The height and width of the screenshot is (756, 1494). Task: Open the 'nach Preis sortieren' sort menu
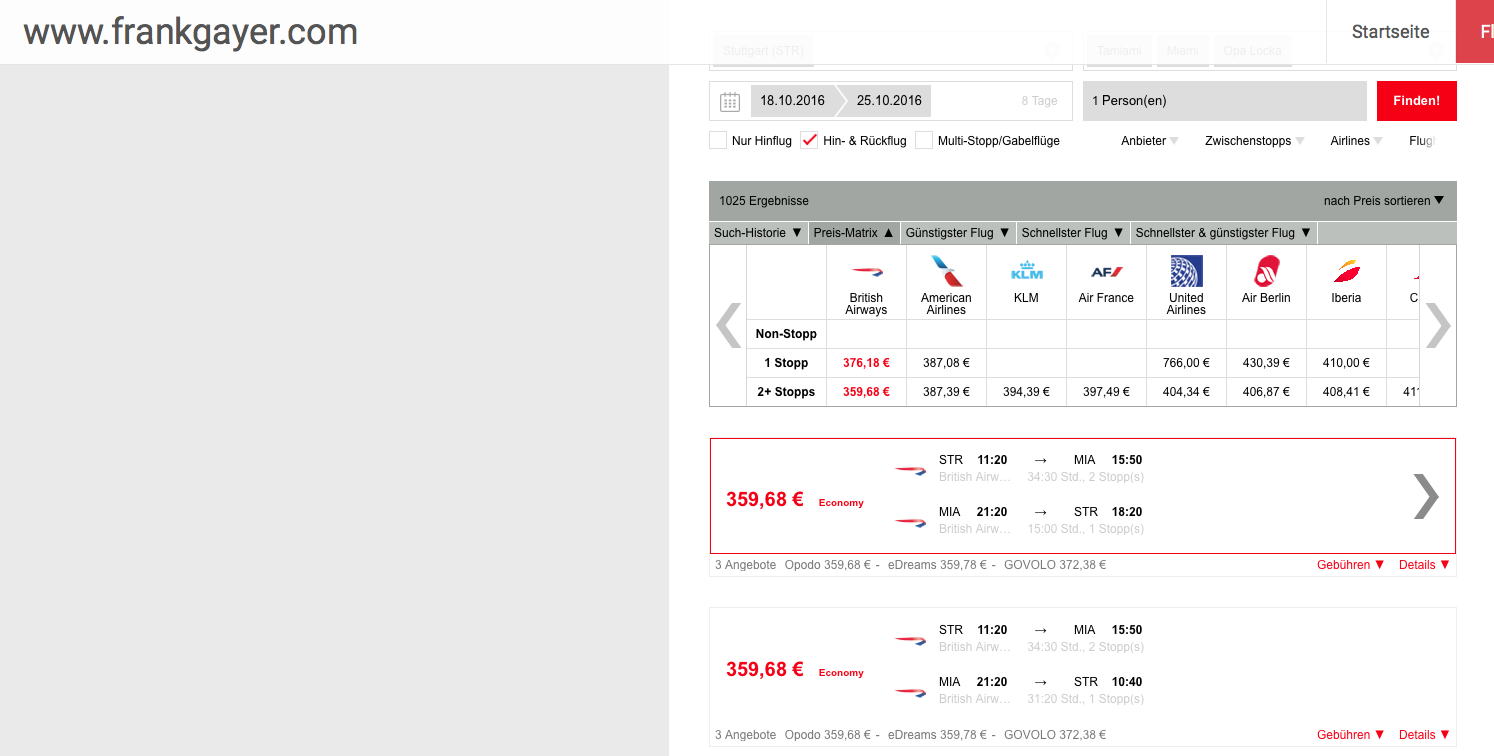tap(1384, 201)
